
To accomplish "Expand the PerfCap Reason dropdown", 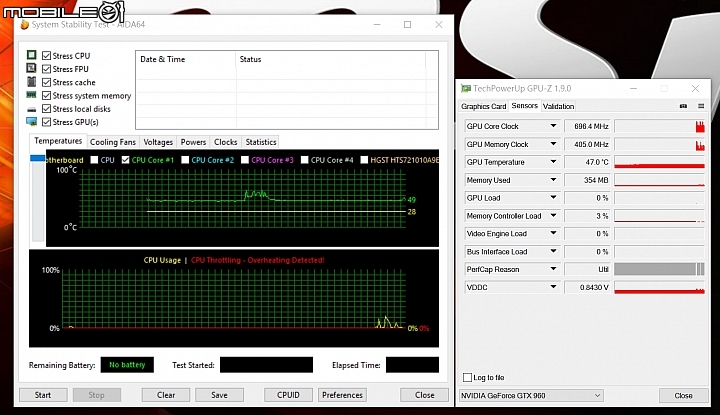I will [553, 269].
